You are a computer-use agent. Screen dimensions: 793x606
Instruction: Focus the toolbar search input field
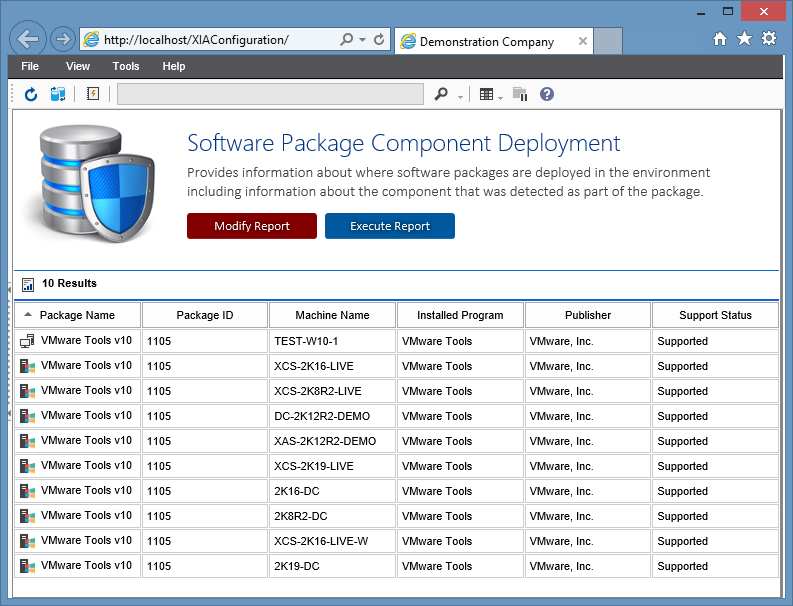click(270, 94)
